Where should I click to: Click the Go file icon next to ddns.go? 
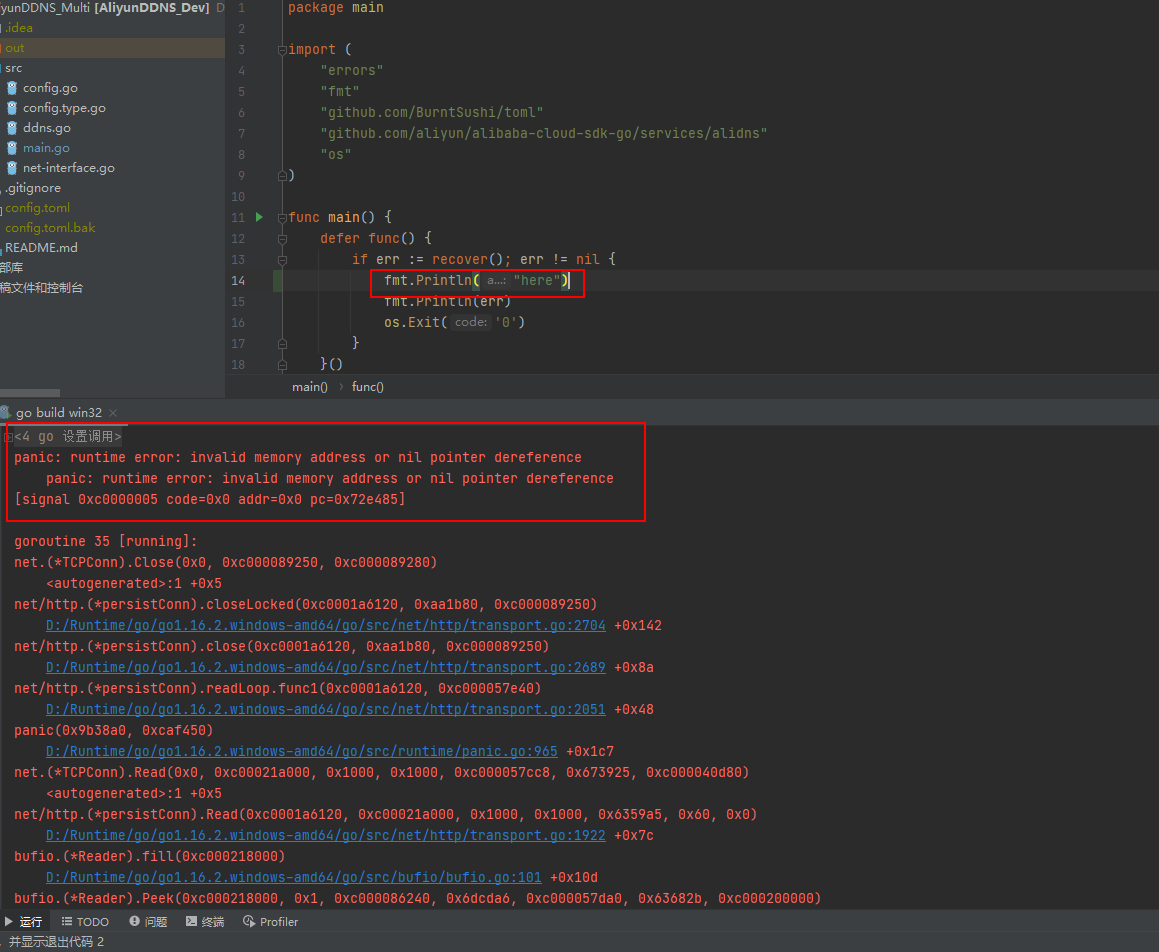click(12, 128)
